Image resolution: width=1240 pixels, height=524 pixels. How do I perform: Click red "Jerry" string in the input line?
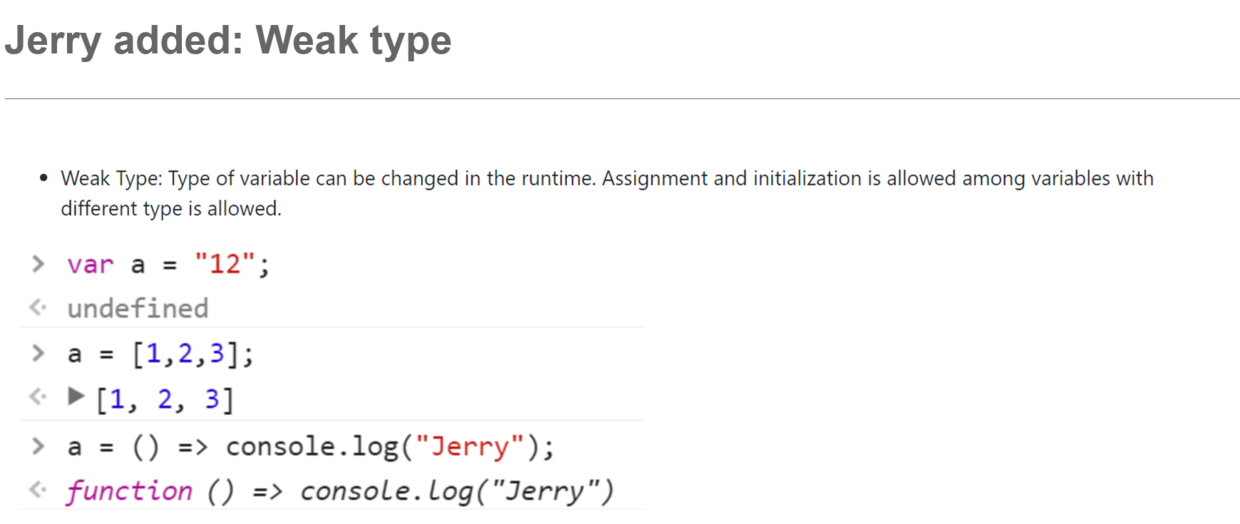click(472, 446)
